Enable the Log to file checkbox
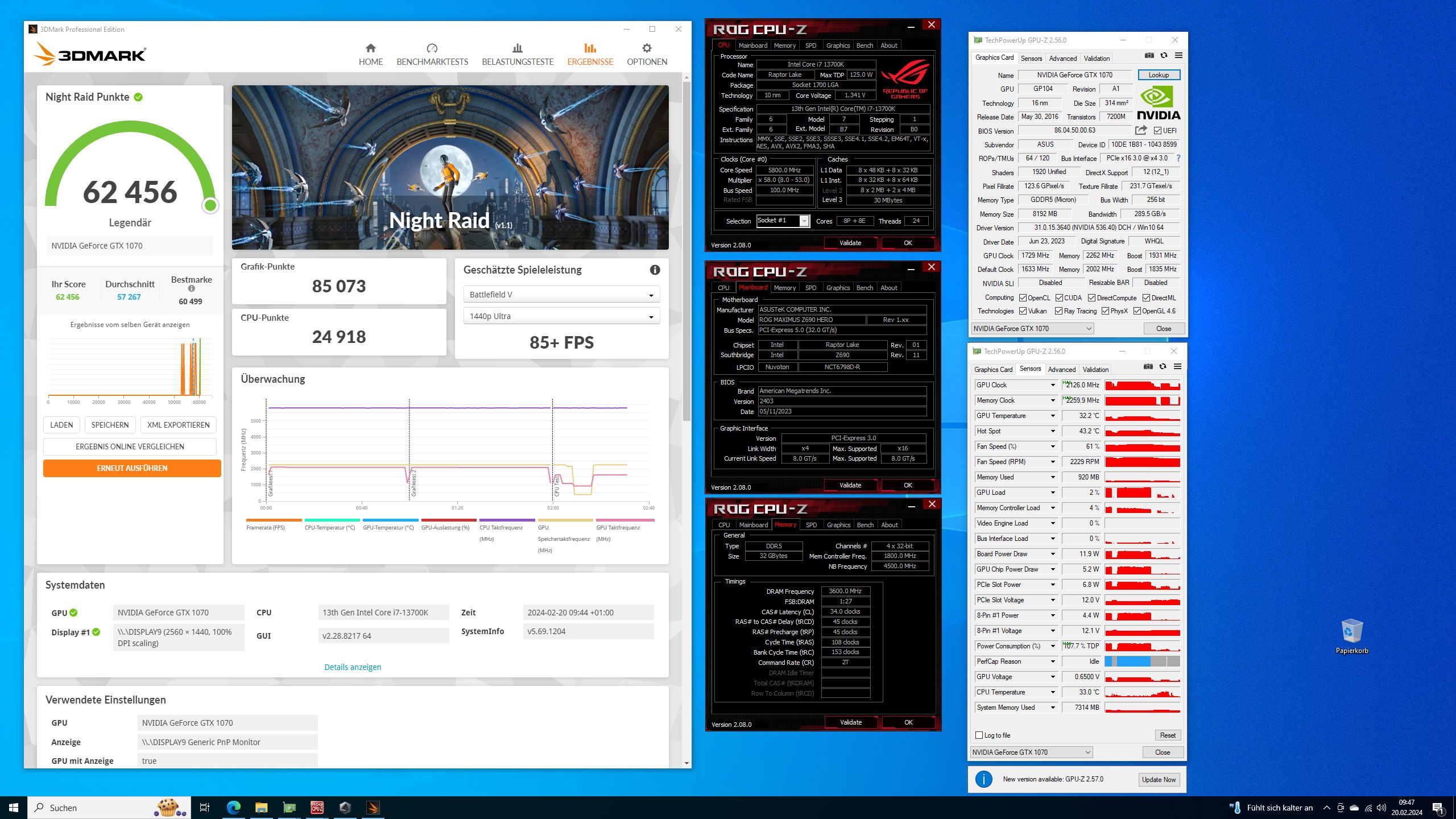Viewport: 1456px width, 819px height. [979, 735]
